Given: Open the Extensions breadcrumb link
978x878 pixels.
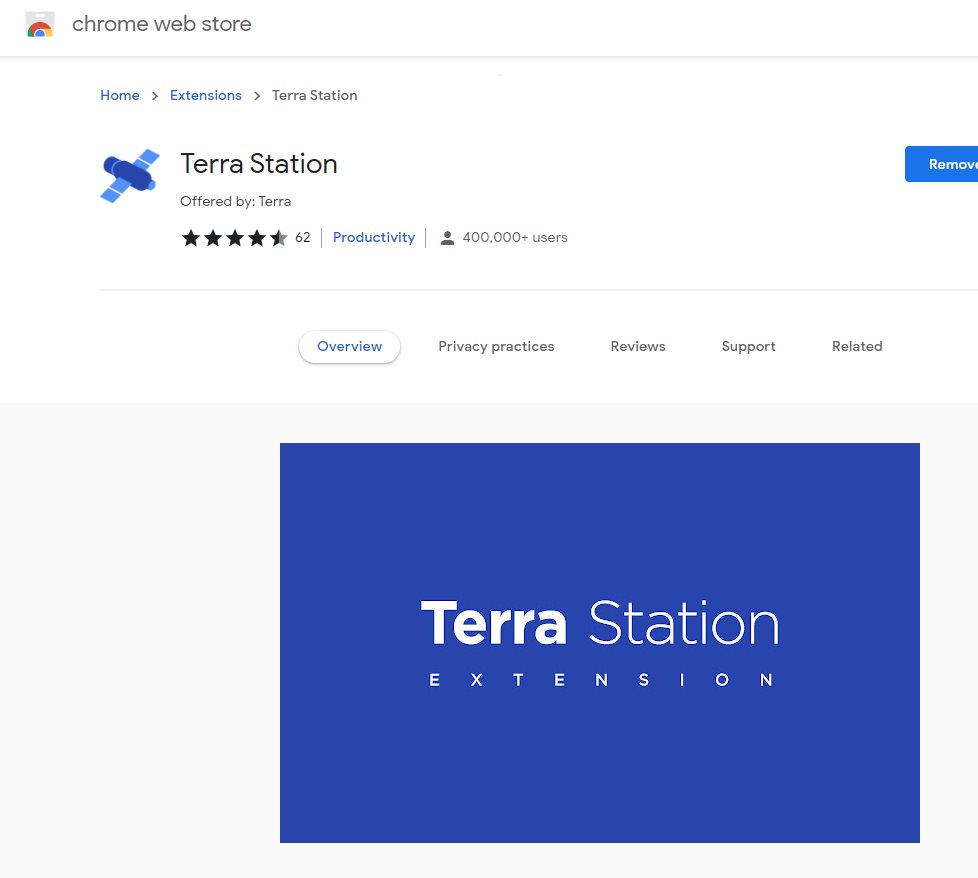Looking at the screenshot, I should click(x=206, y=96).
